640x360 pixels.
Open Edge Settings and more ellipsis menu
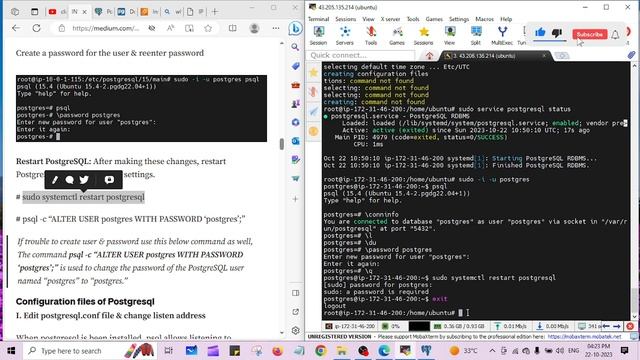tap(276, 28)
